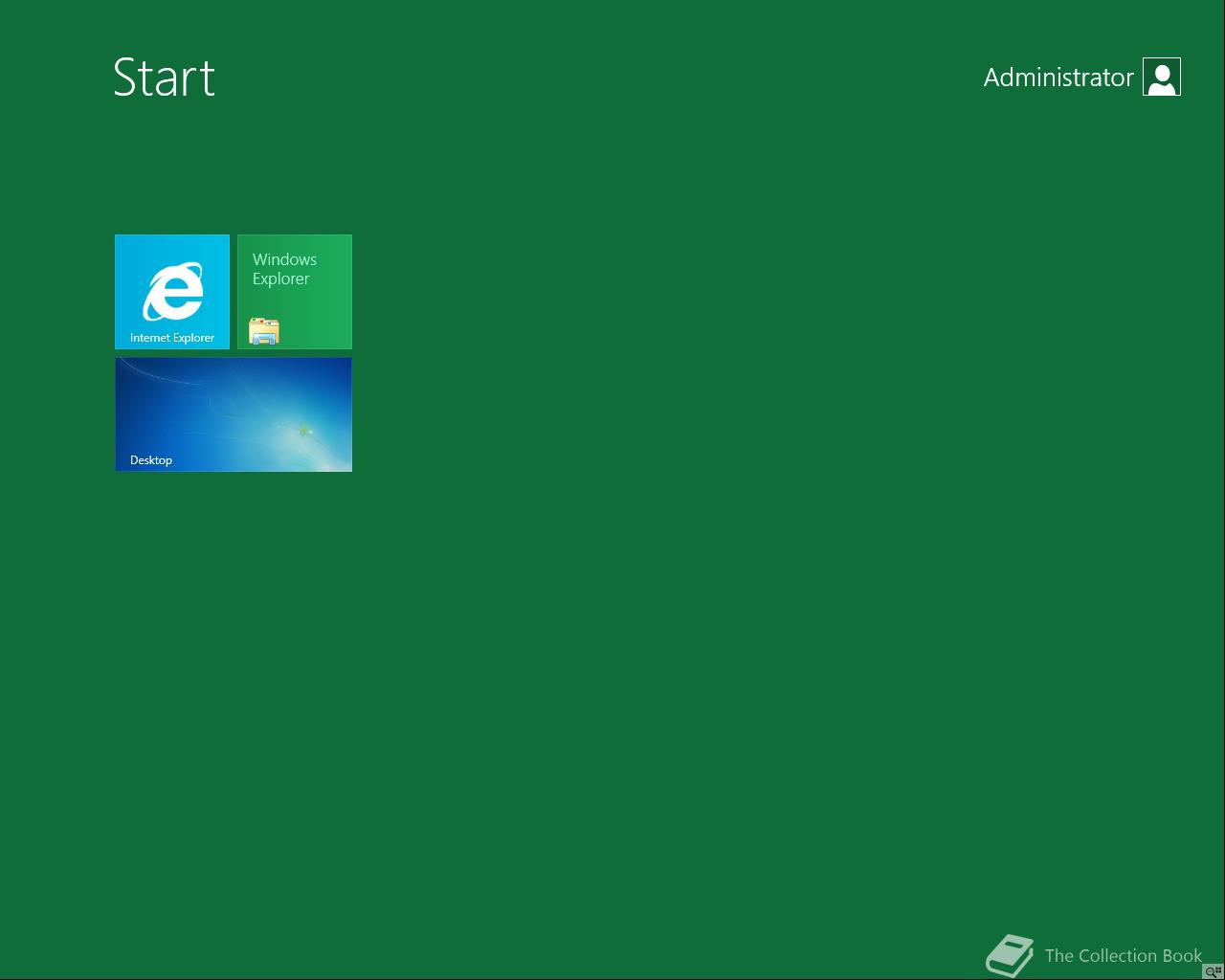
Task: Open the Internet Explorer tile
Action: [172, 292]
